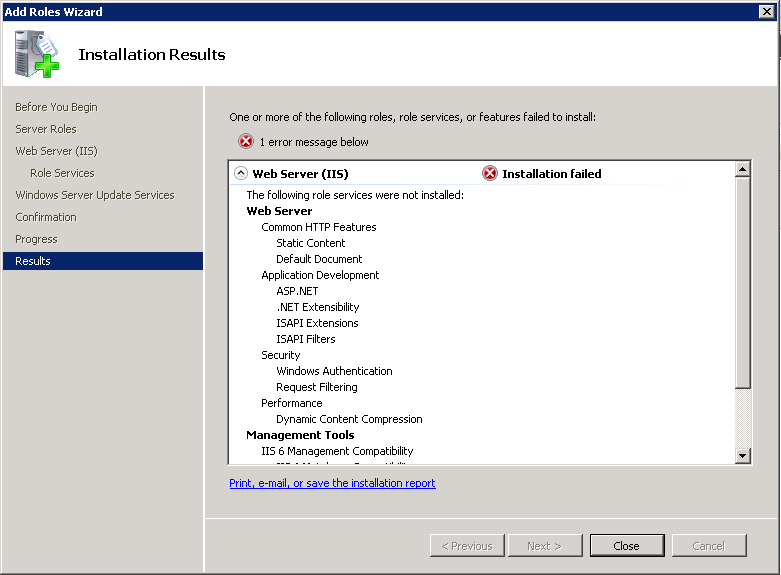Click the results list vertical scrollbar thumb

(x=743, y=283)
